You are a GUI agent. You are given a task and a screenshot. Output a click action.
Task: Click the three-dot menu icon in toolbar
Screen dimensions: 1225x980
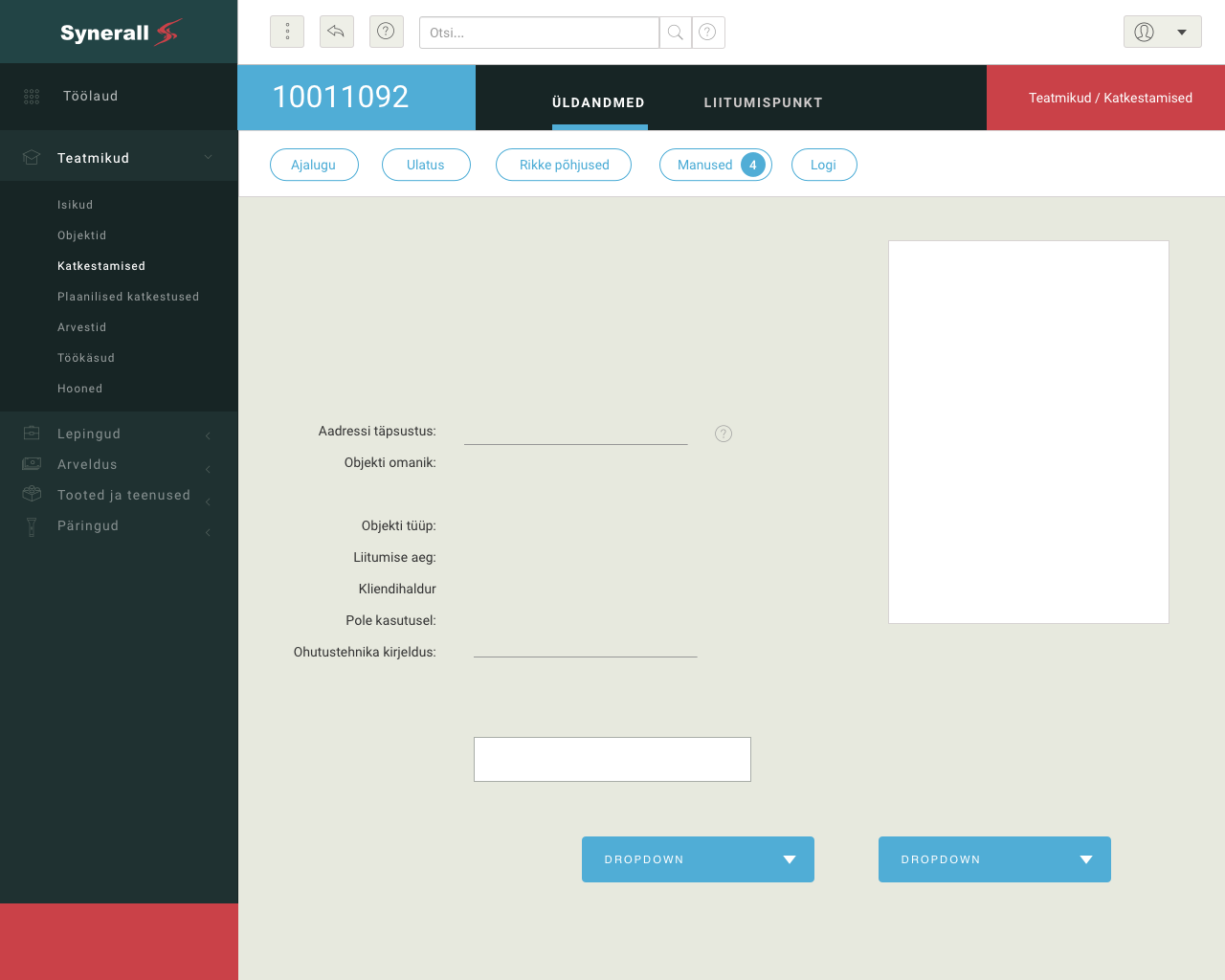coord(287,33)
